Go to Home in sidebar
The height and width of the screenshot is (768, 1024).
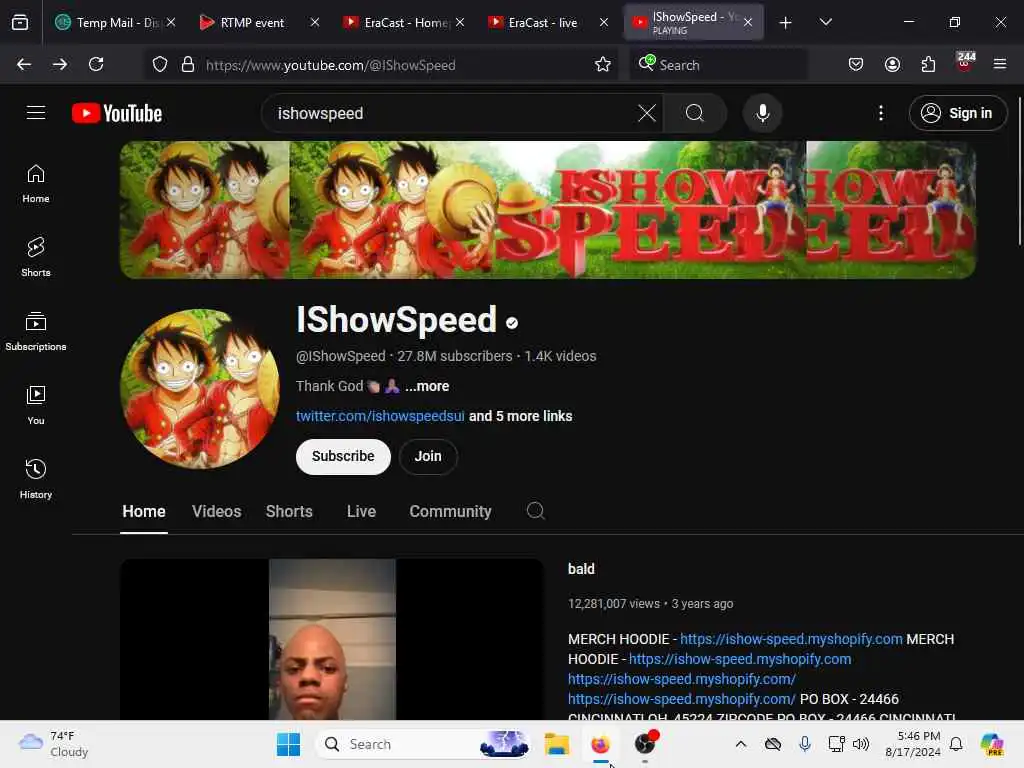36,184
